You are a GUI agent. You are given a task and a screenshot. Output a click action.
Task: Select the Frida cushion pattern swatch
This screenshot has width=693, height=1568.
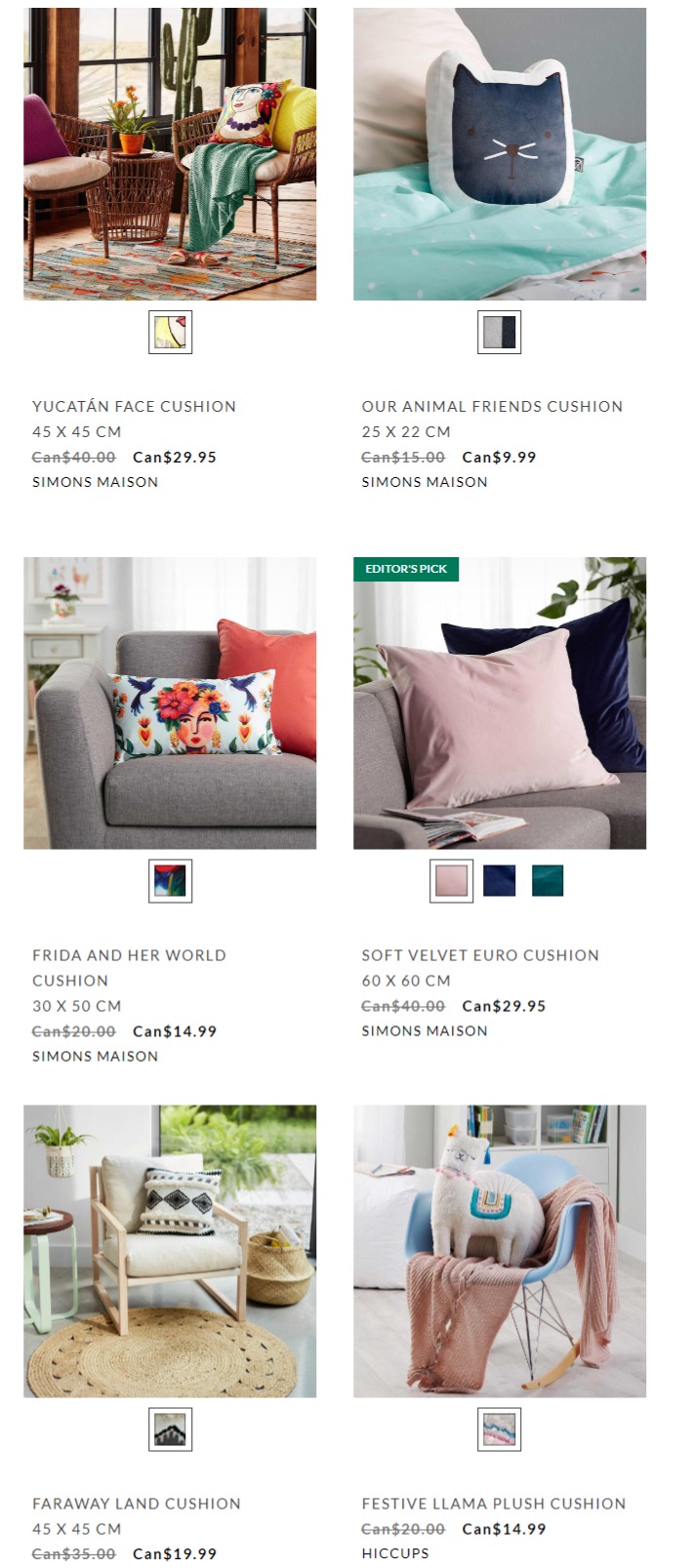point(170,881)
